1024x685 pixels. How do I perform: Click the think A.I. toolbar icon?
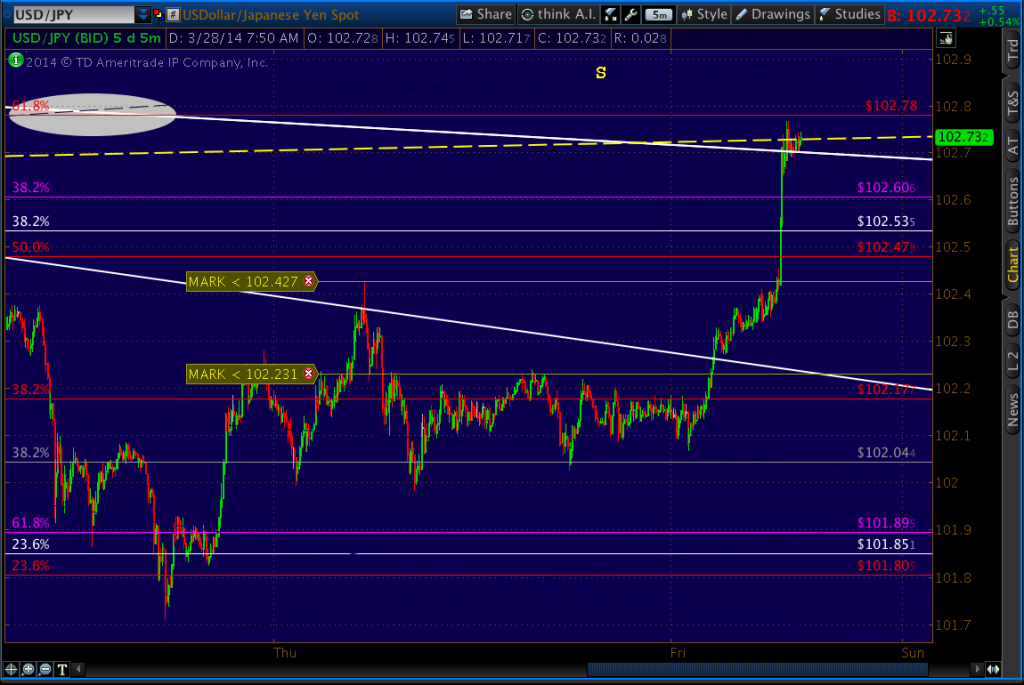(558, 14)
